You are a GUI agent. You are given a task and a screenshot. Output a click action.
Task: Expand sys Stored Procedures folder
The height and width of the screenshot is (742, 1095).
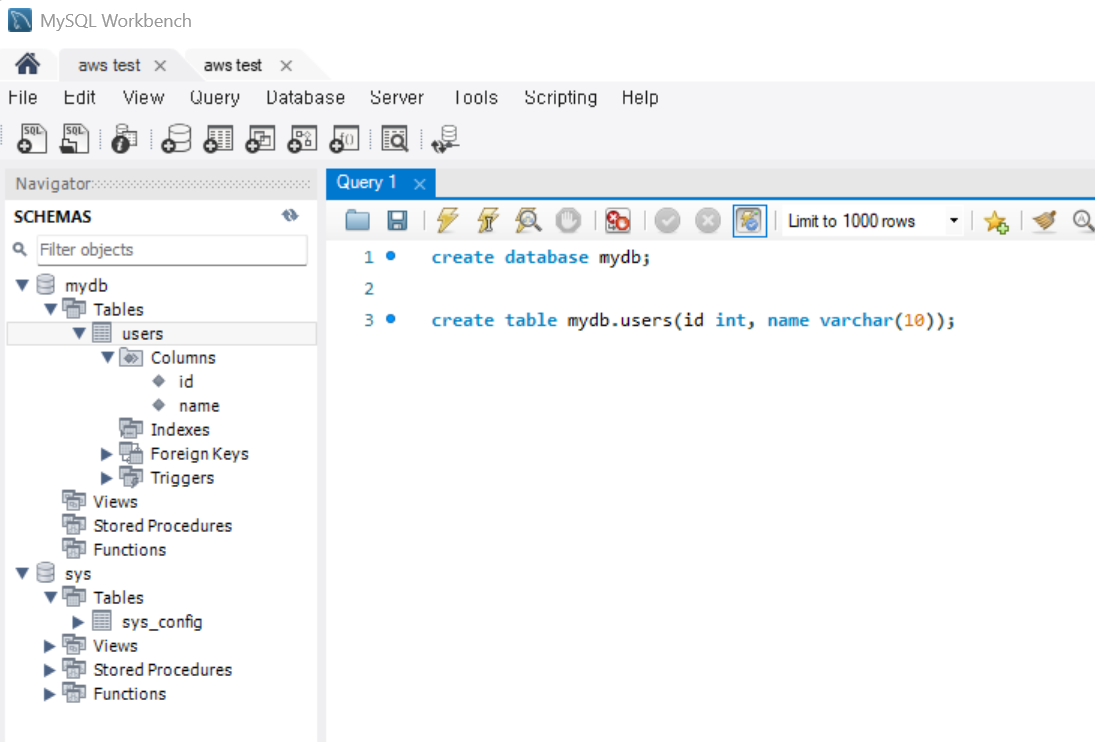[49, 669]
